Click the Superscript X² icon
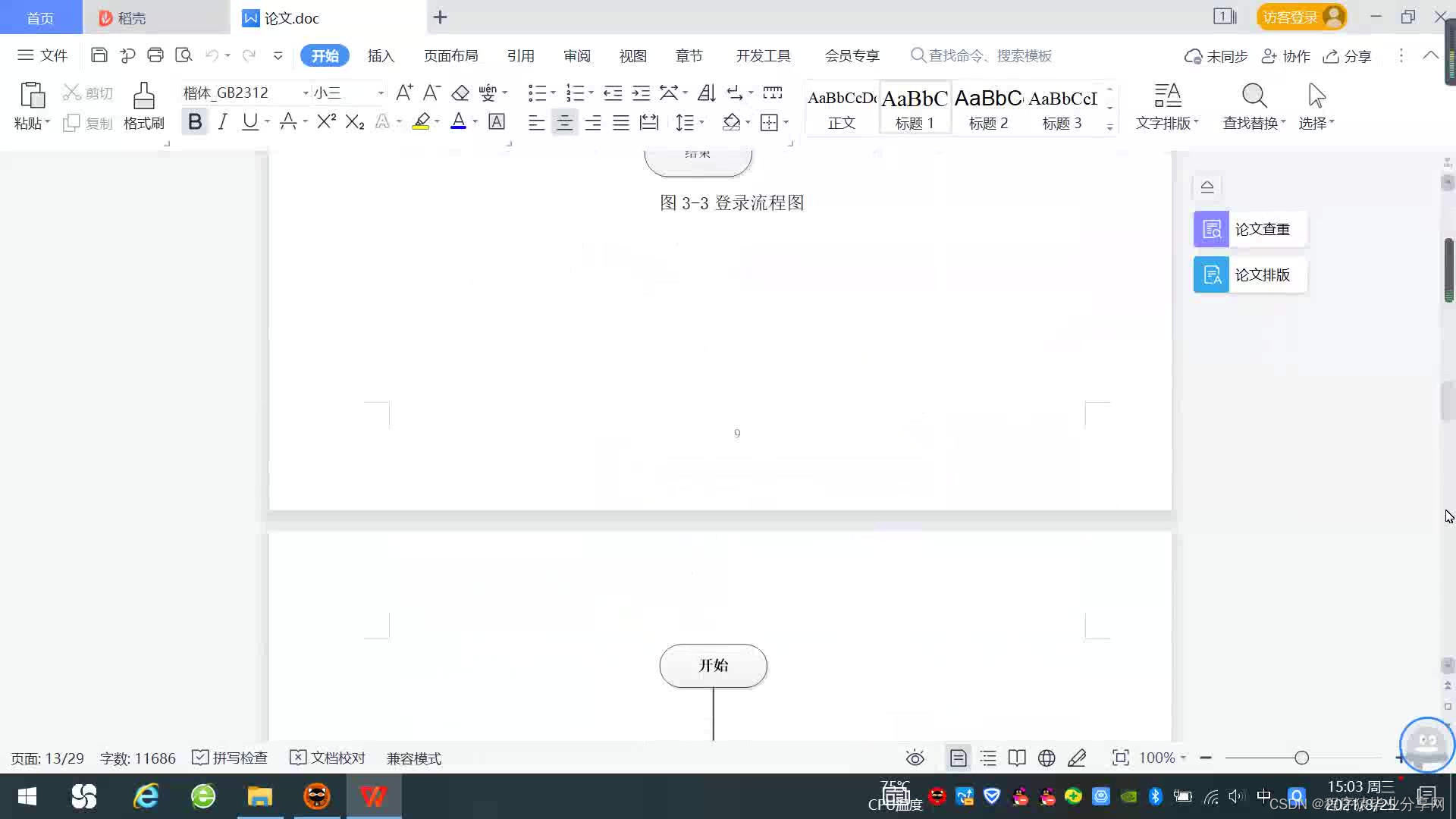This screenshot has width=1456, height=819. tap(326, 122)
